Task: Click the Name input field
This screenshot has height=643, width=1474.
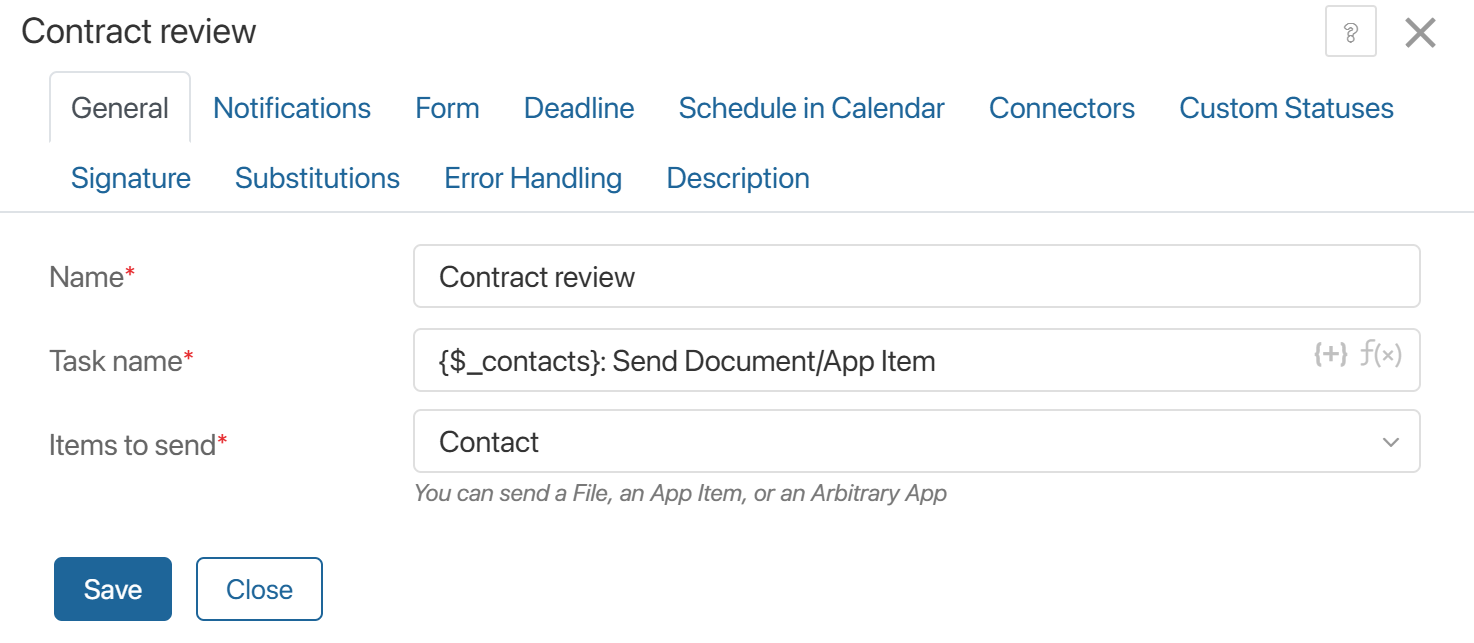Action: [x=916, y=277]
